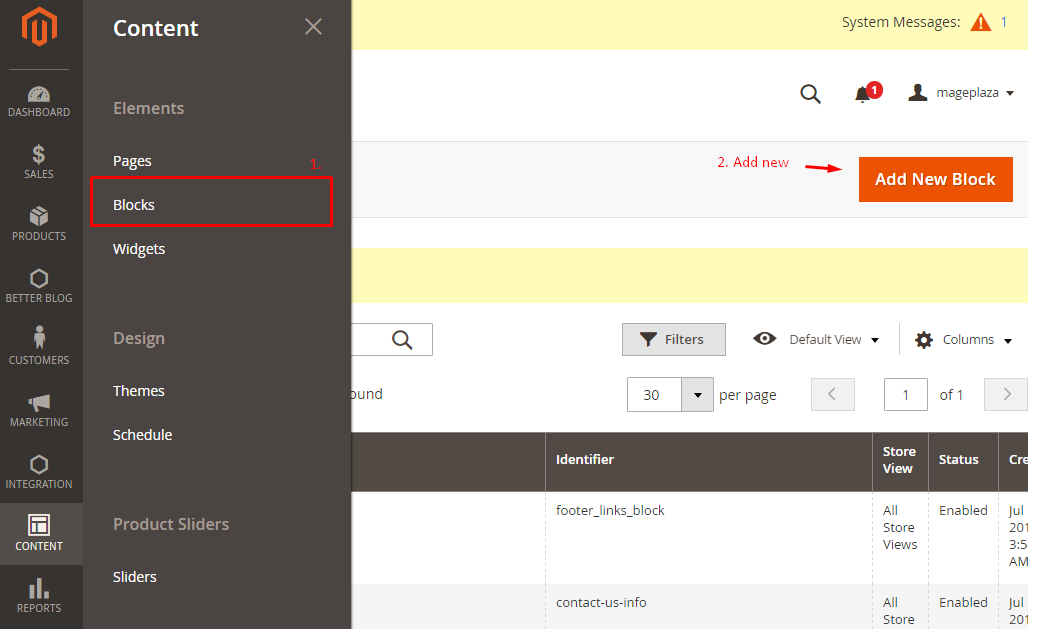Click the Magento logo icon
This screenshot has height=629, width=1050.
(x=40, y=28)
